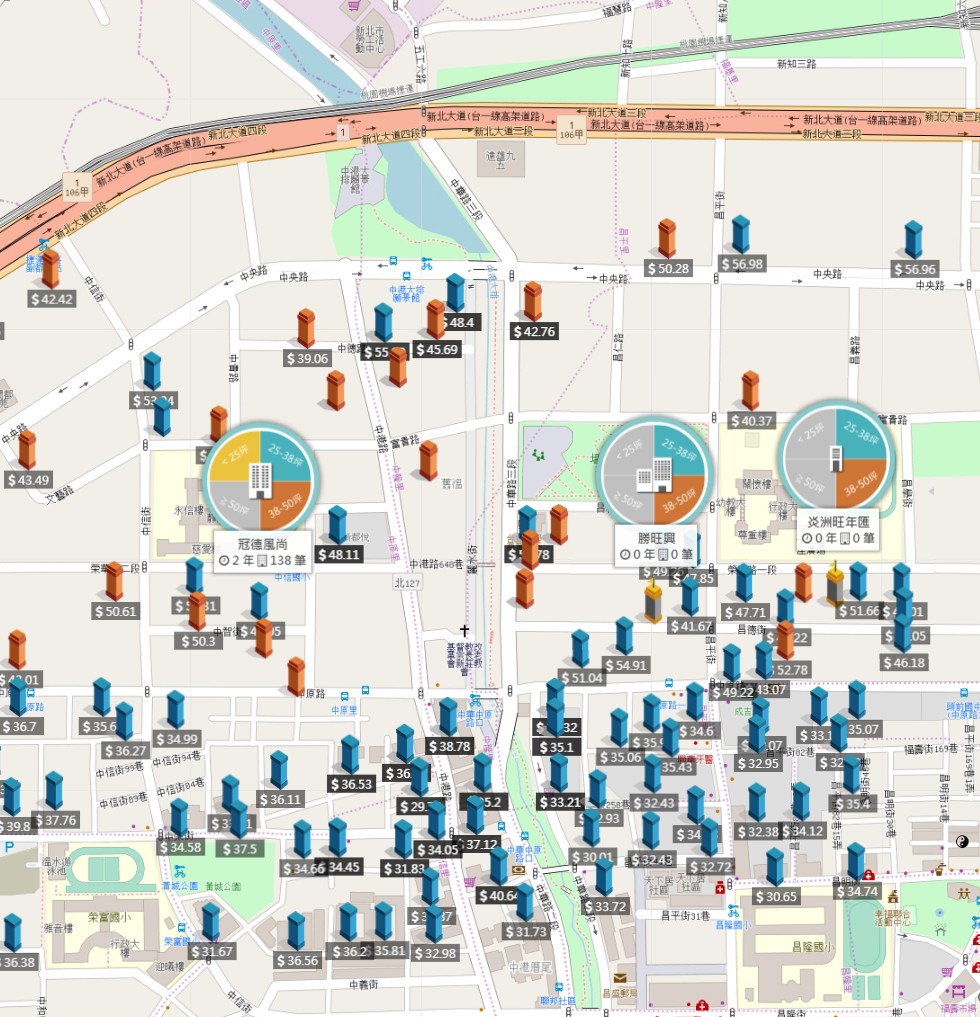Viewport: 980px width, 1017px height.
Task: Click the blue building marker above $51.04
Action: pyautogui.click(x=580, y=649)
